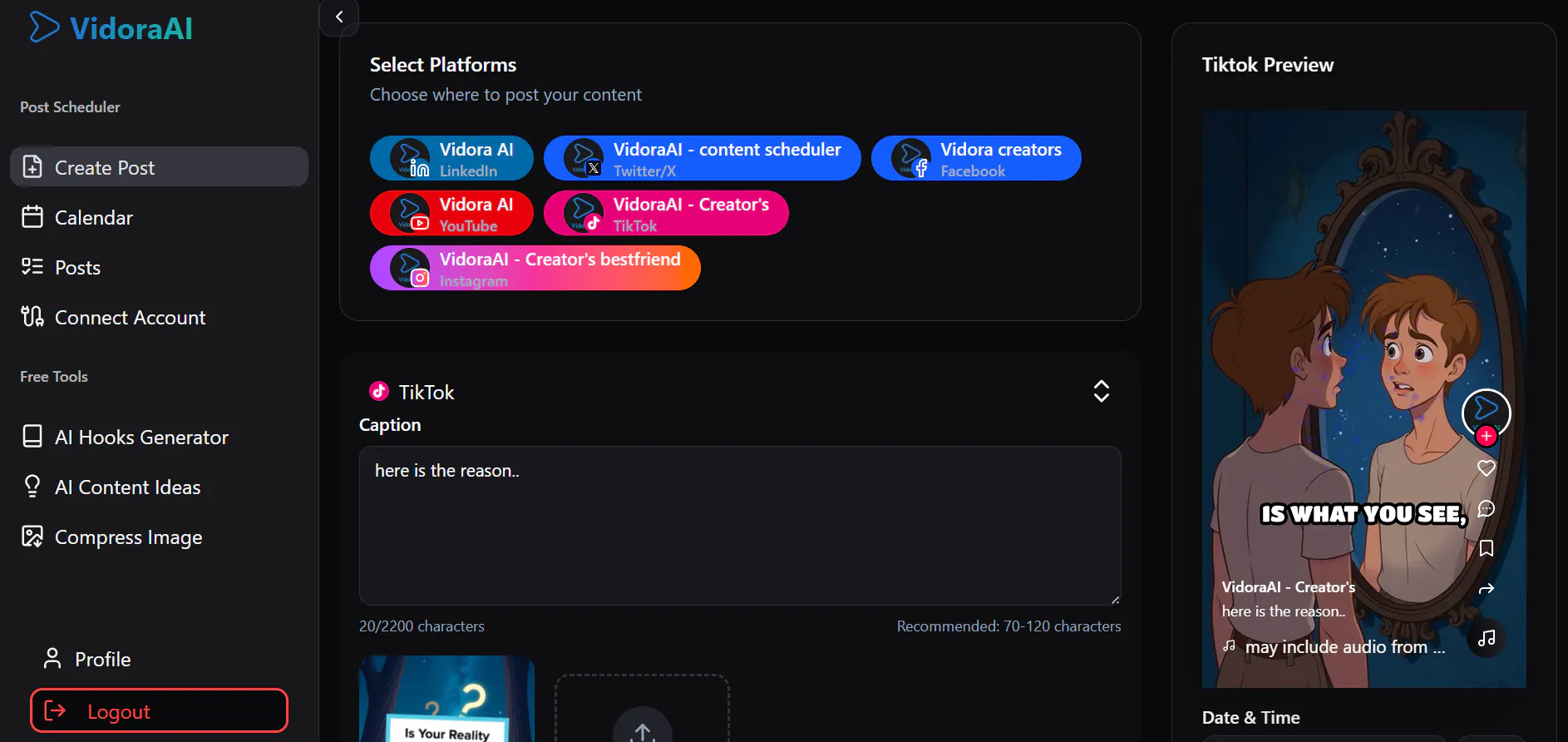The image size is (1568, 742).
Task: Open the Compress Image tool
Action: [159, 537]
